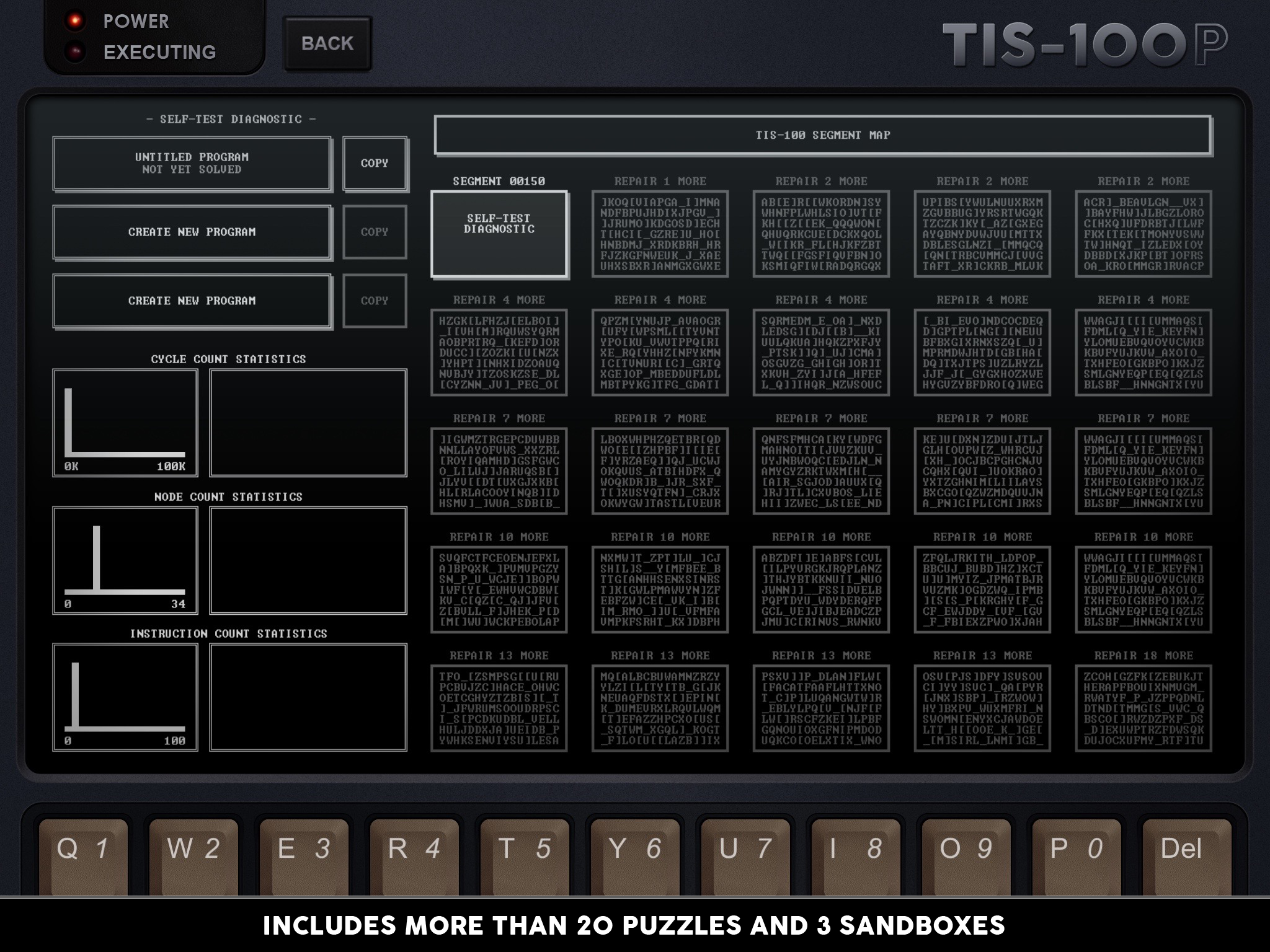Viewport: 1270px width, 952px height.
Task: Click the third Create New Program slot
Action: coord(192,301)
